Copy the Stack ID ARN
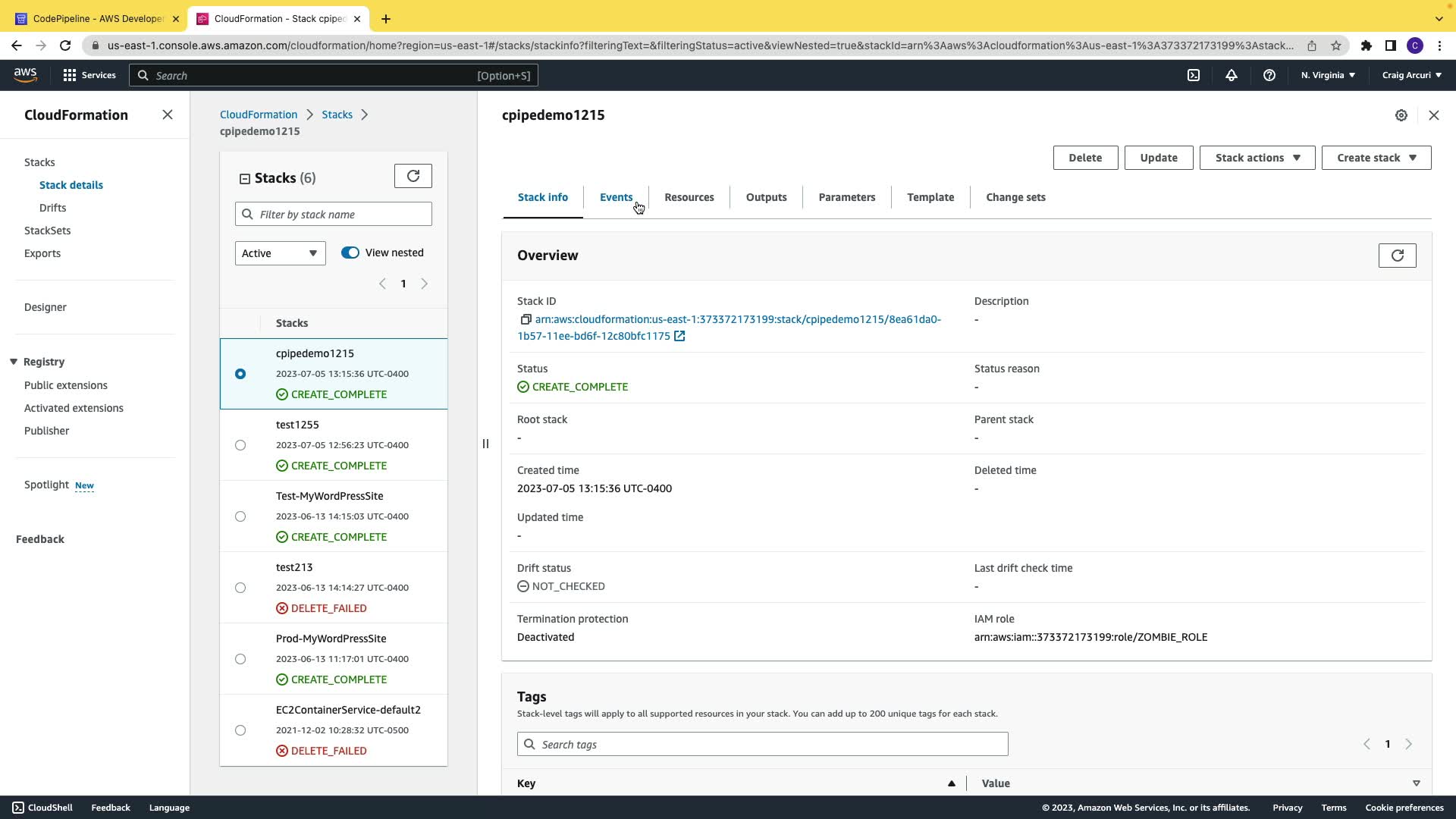Screen dimensions: 1456x819 tap(526, 319)
